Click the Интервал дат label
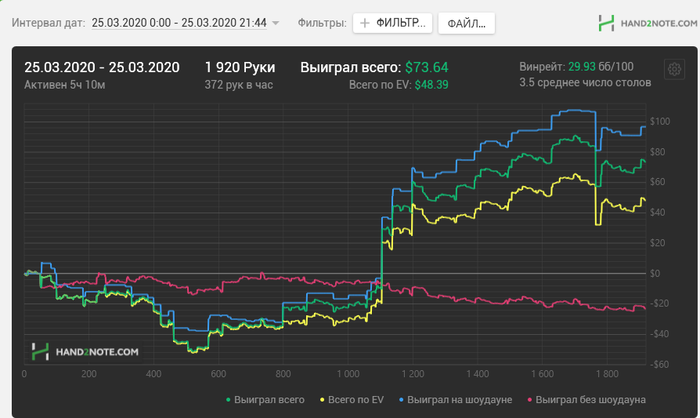Viewport: 700px width, 418px height. coord(48,23)
